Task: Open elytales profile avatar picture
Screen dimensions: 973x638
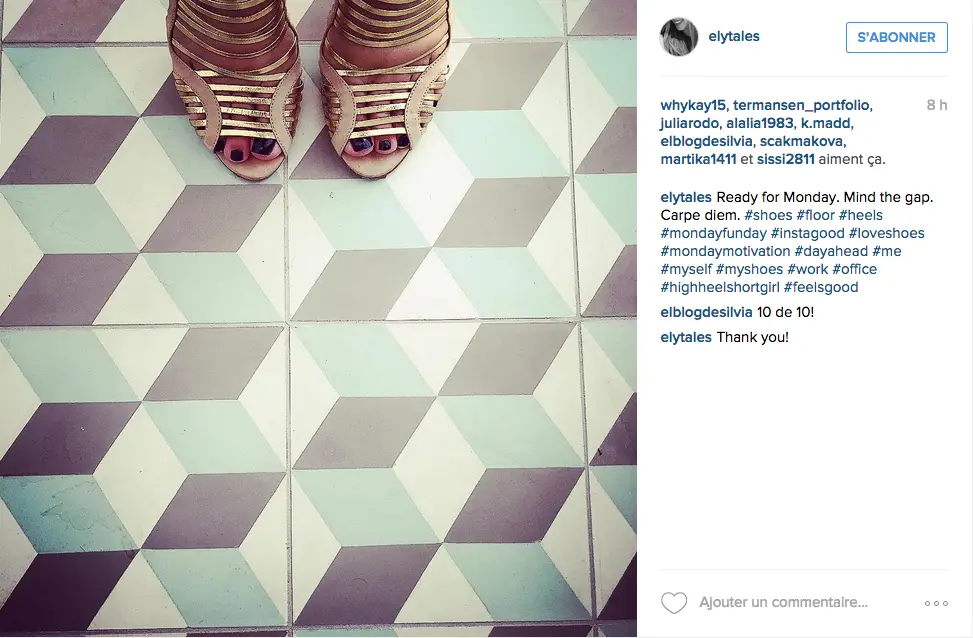Action: (679, 37)
